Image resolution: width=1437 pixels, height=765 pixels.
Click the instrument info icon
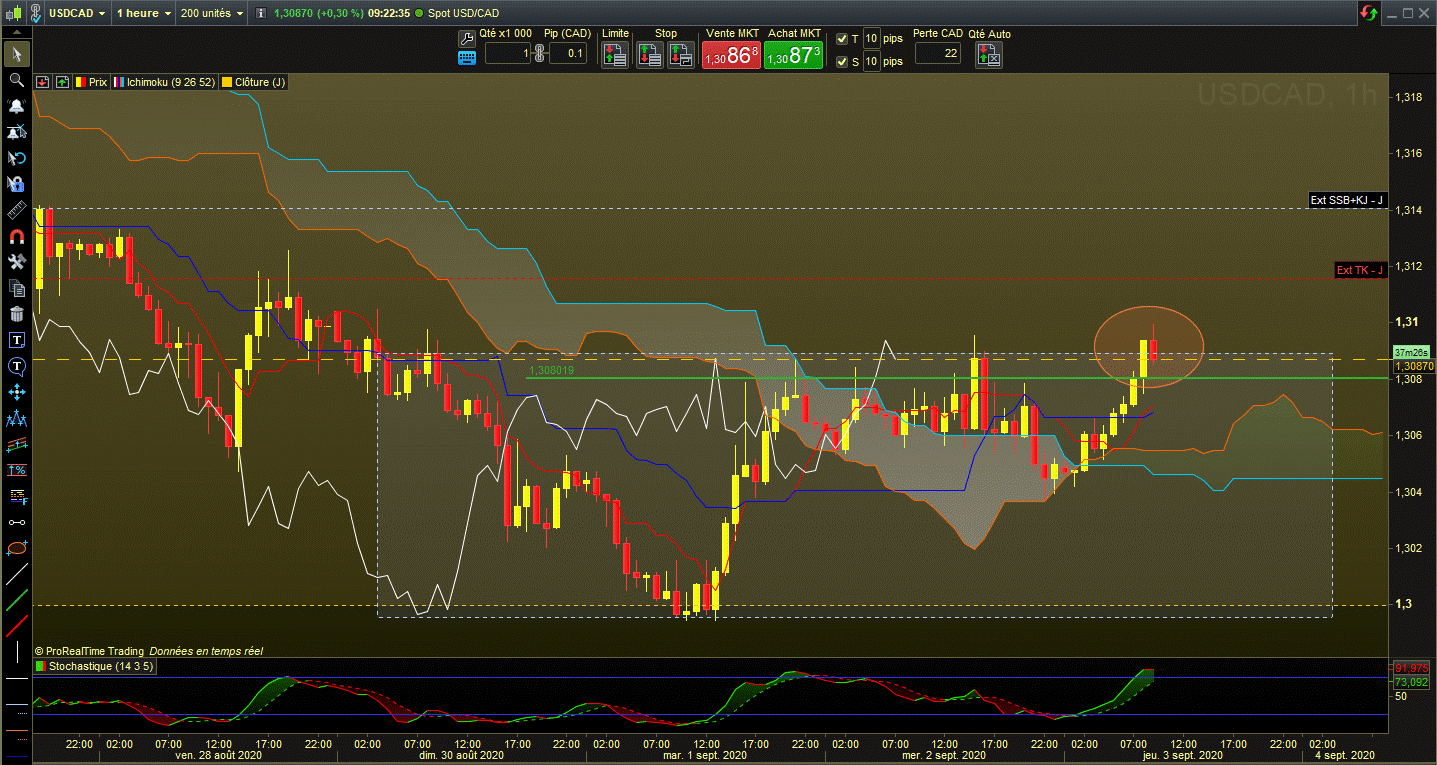tap(261, 14)
